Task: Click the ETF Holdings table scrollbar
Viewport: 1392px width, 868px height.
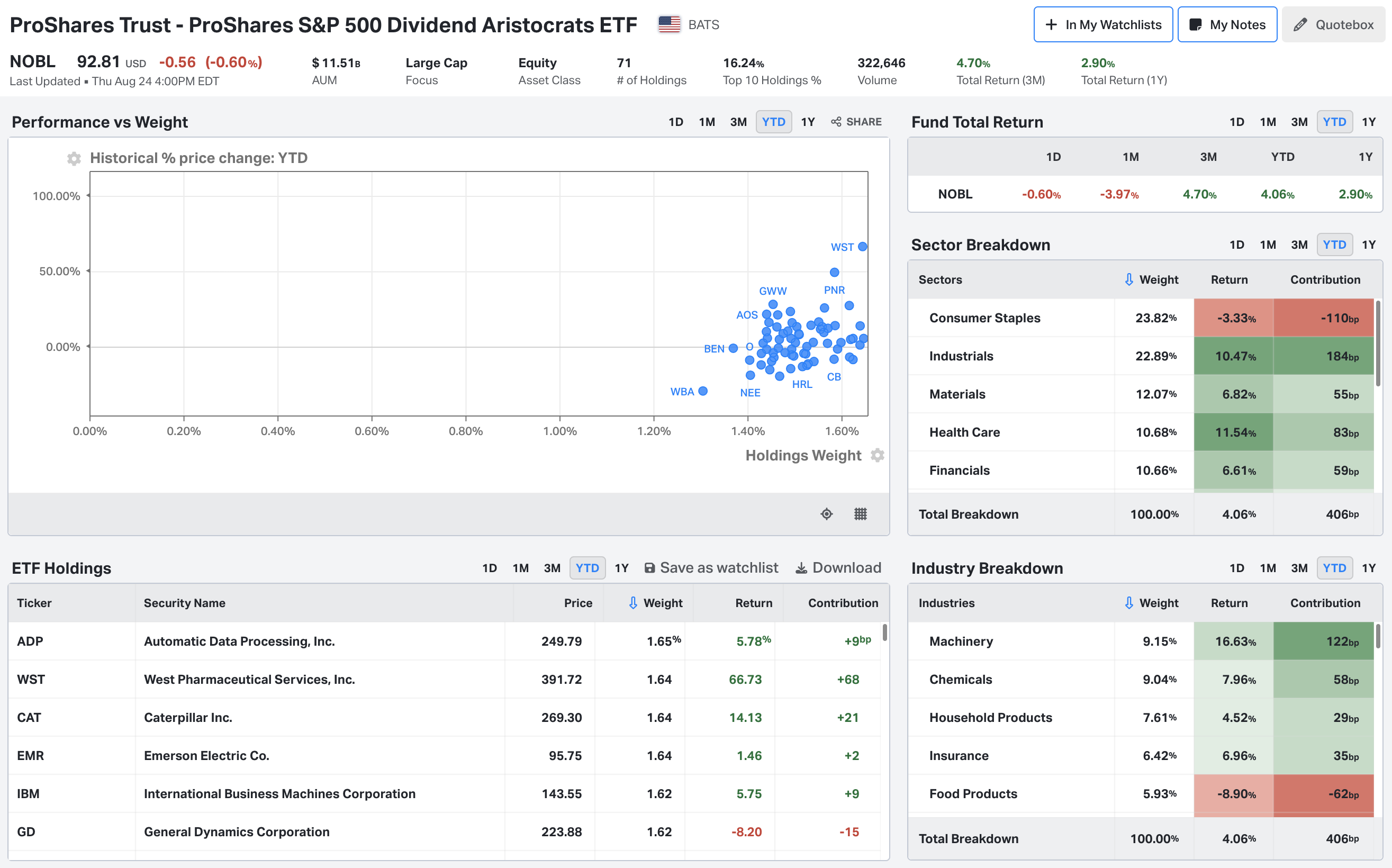Action: click(884, 632)
